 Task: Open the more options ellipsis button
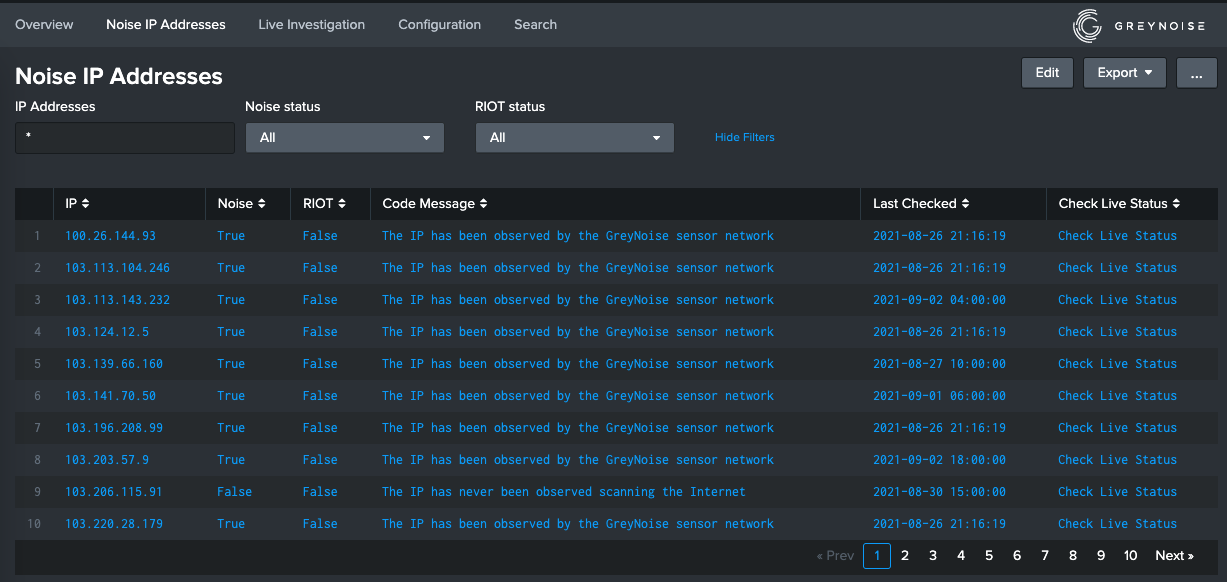[1196, 72]
